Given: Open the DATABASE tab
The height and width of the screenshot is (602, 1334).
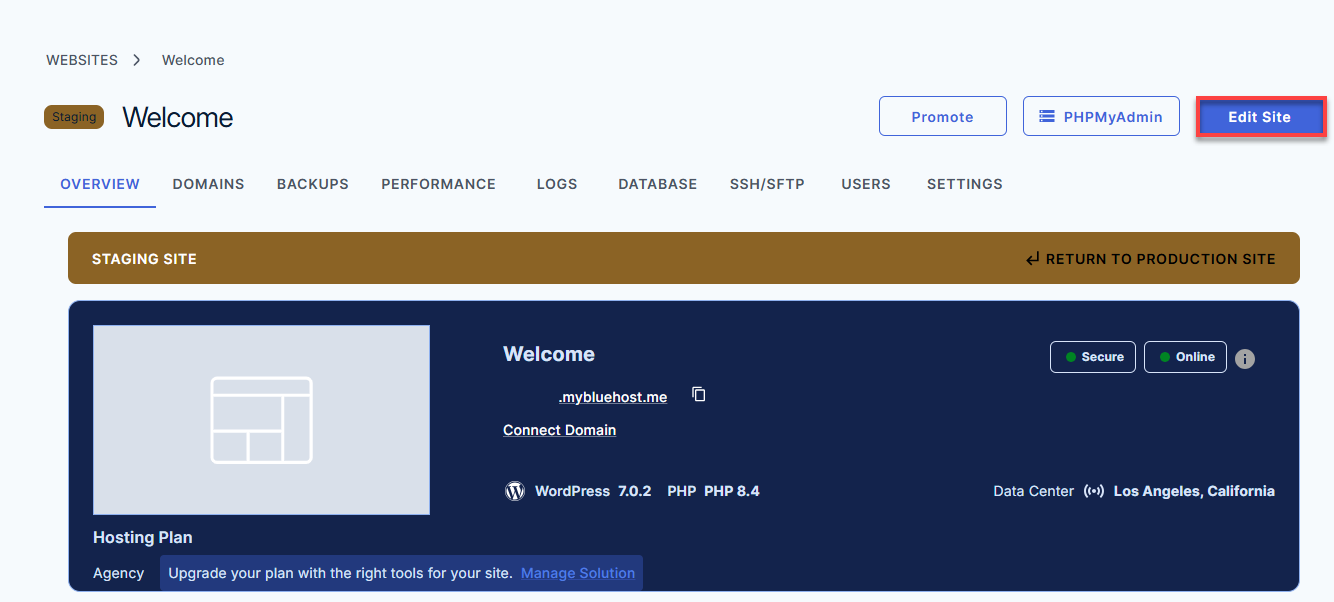Looking at the screenshot, I should click(658, 184).
